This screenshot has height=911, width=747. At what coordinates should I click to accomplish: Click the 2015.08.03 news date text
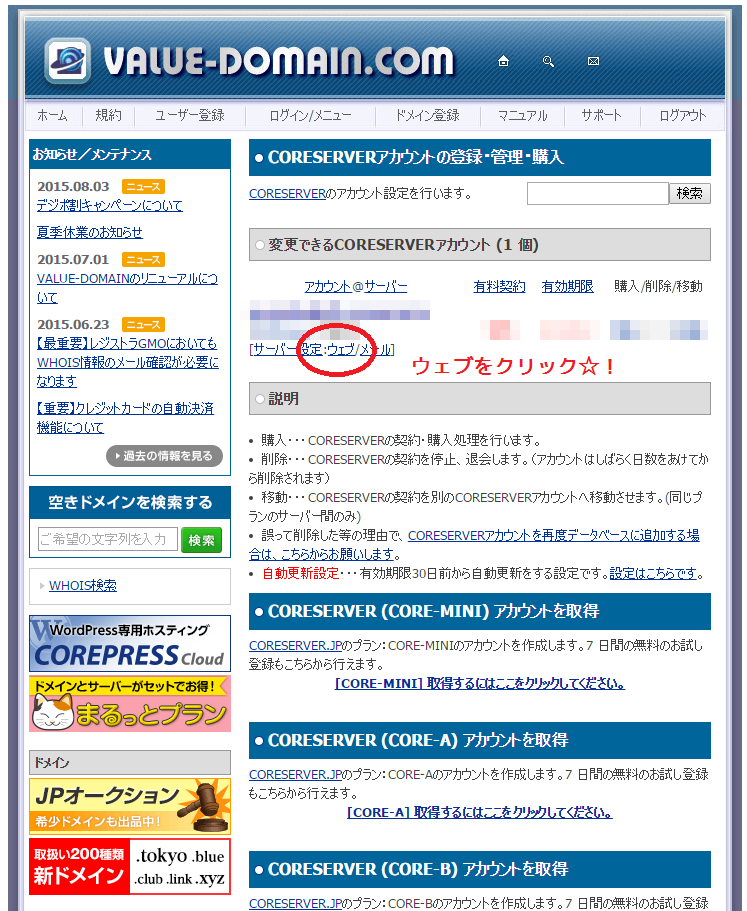click(73, 186)
